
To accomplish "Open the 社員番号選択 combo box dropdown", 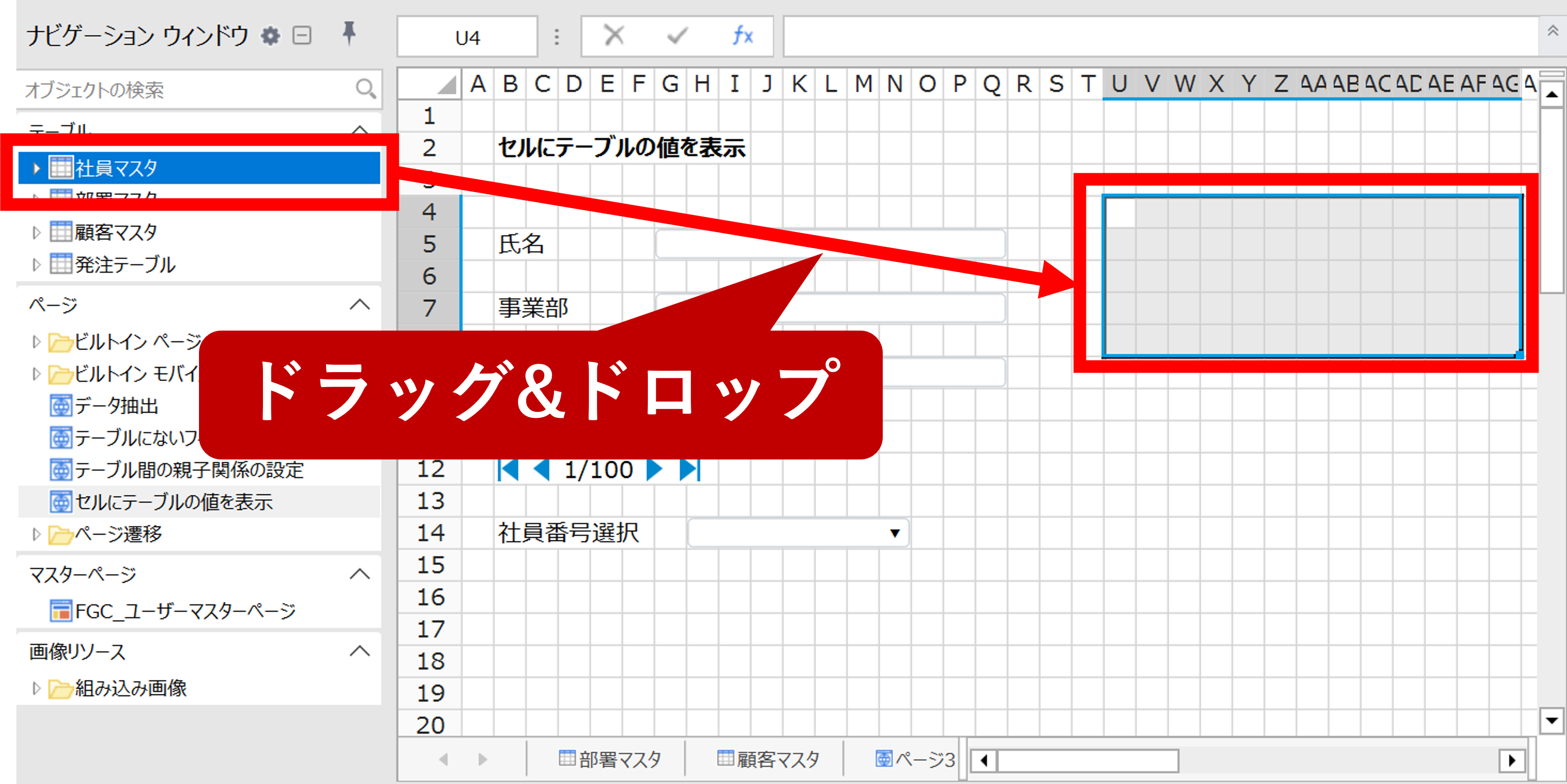I will point(894,533).
